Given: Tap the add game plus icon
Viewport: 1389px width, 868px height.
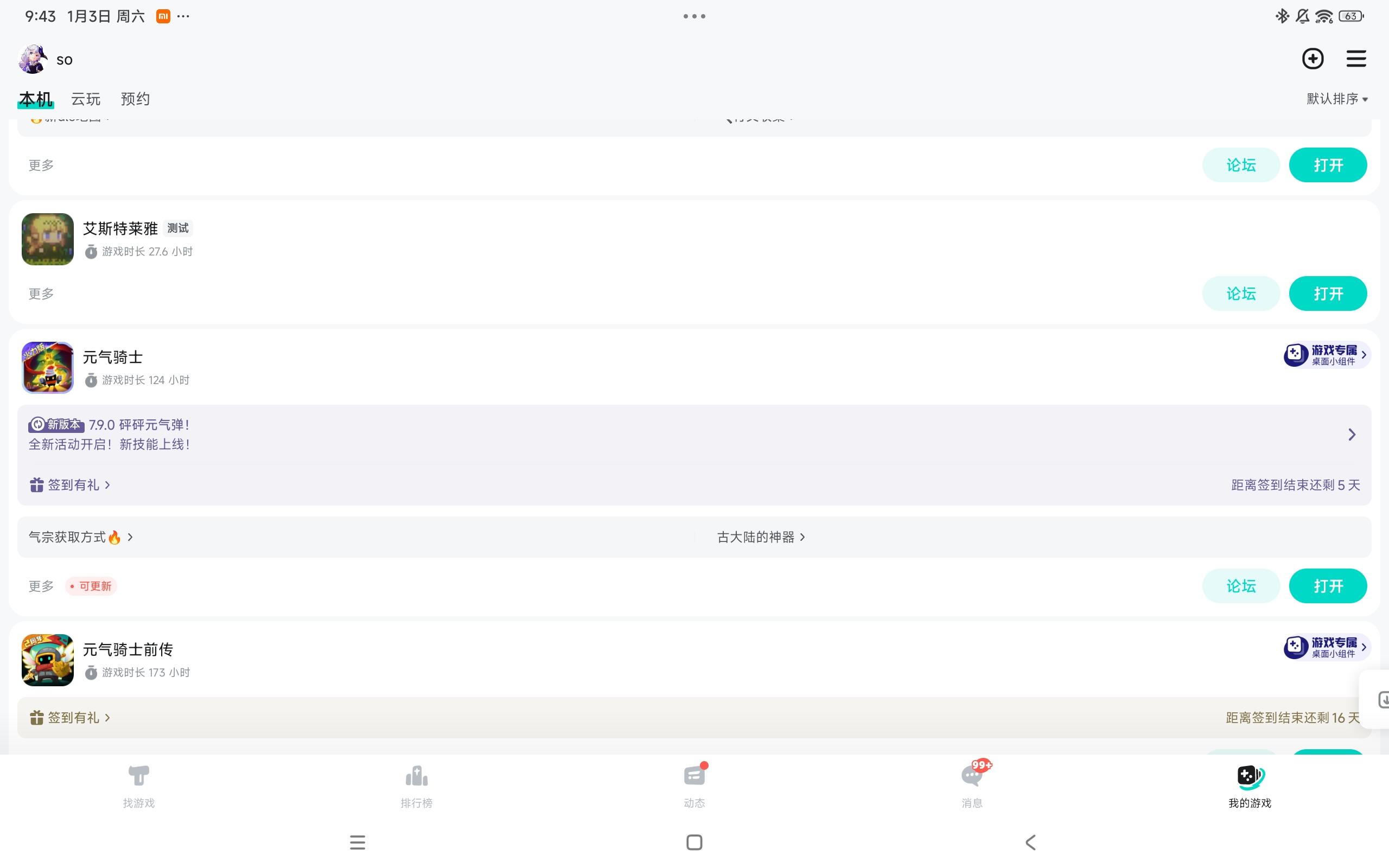Looking at the screenshot, I should coord(1312,59).
